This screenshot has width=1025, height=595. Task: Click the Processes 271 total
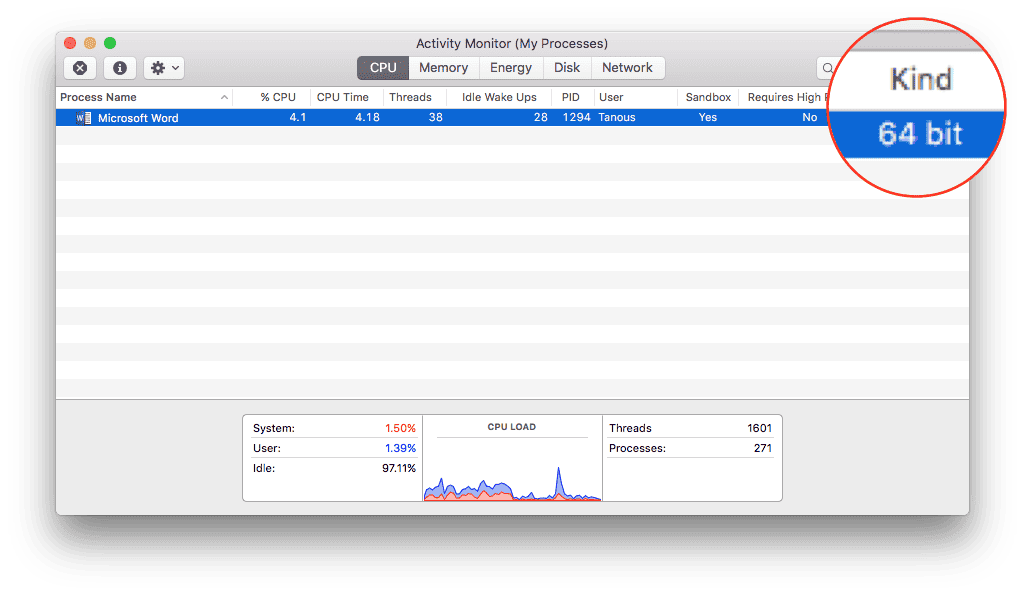pos(690,449)
